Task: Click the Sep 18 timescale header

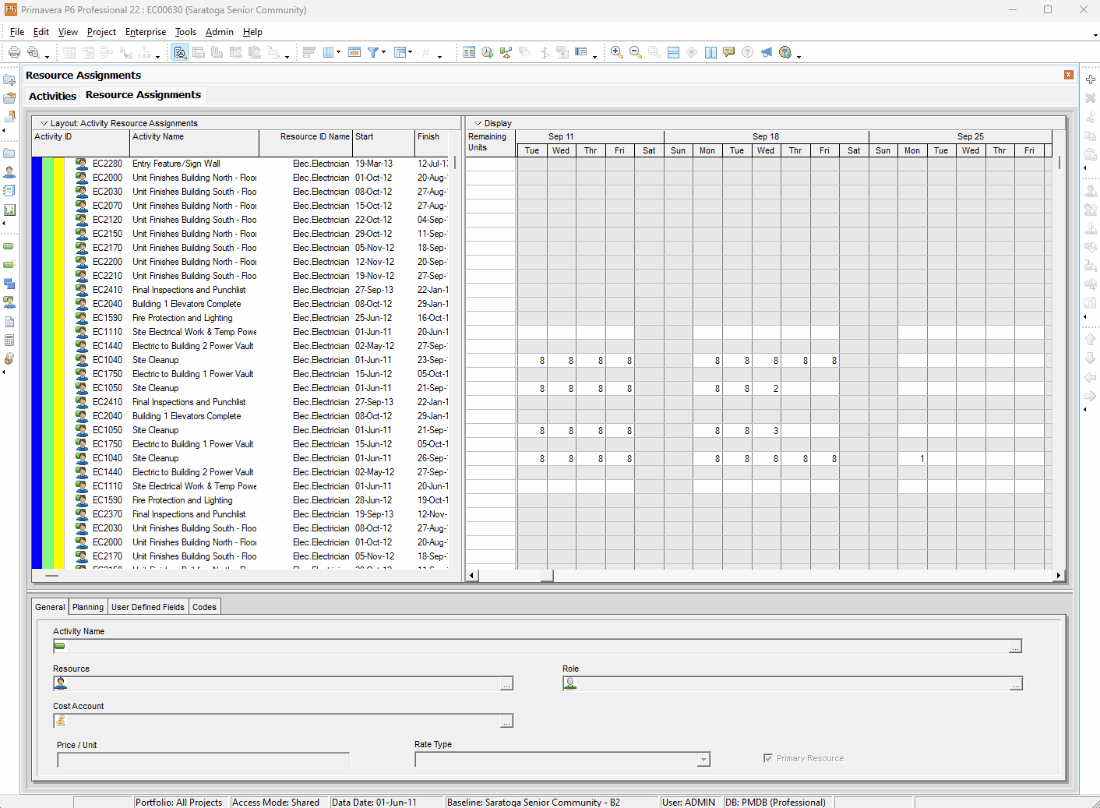Action: click(766, 137)
